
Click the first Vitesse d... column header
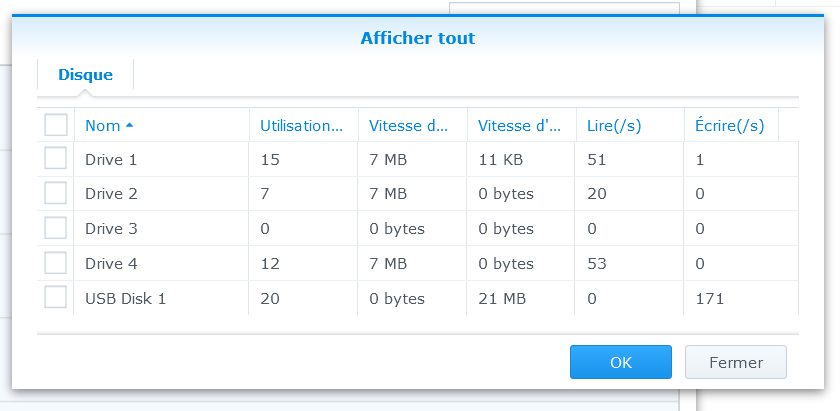pyautogui.click(x=409, y=125)
